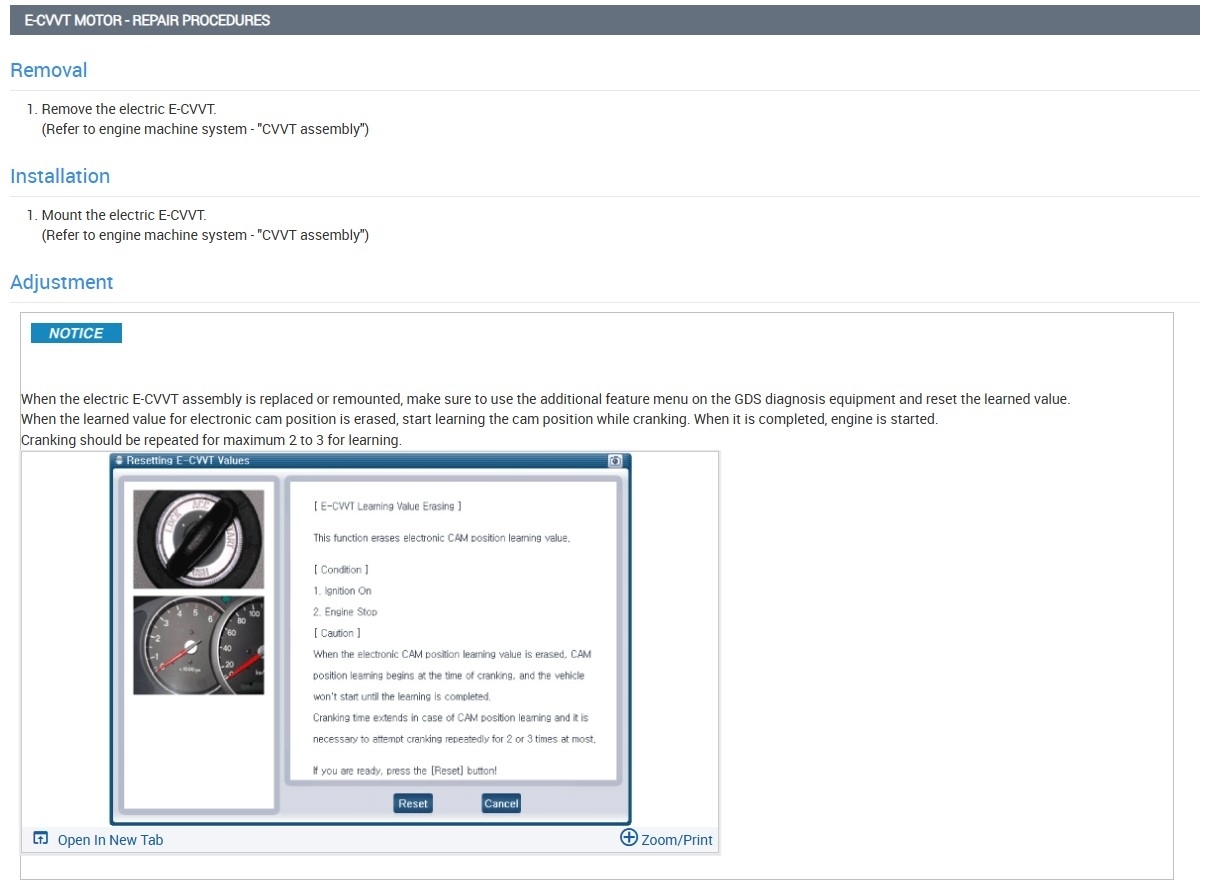The width and height of the screenshot is (1208, 893).
Task: Click the '[ Condition ]' label in dialog
Action: pos(341,569)
